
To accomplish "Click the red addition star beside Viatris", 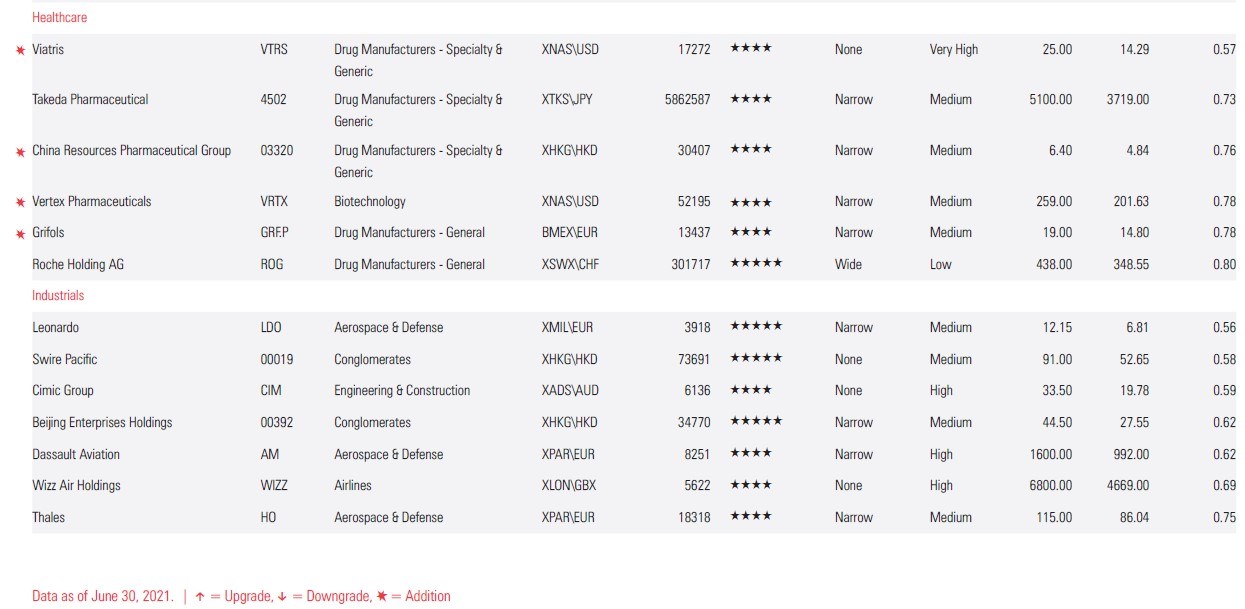I will coord(20,51).
